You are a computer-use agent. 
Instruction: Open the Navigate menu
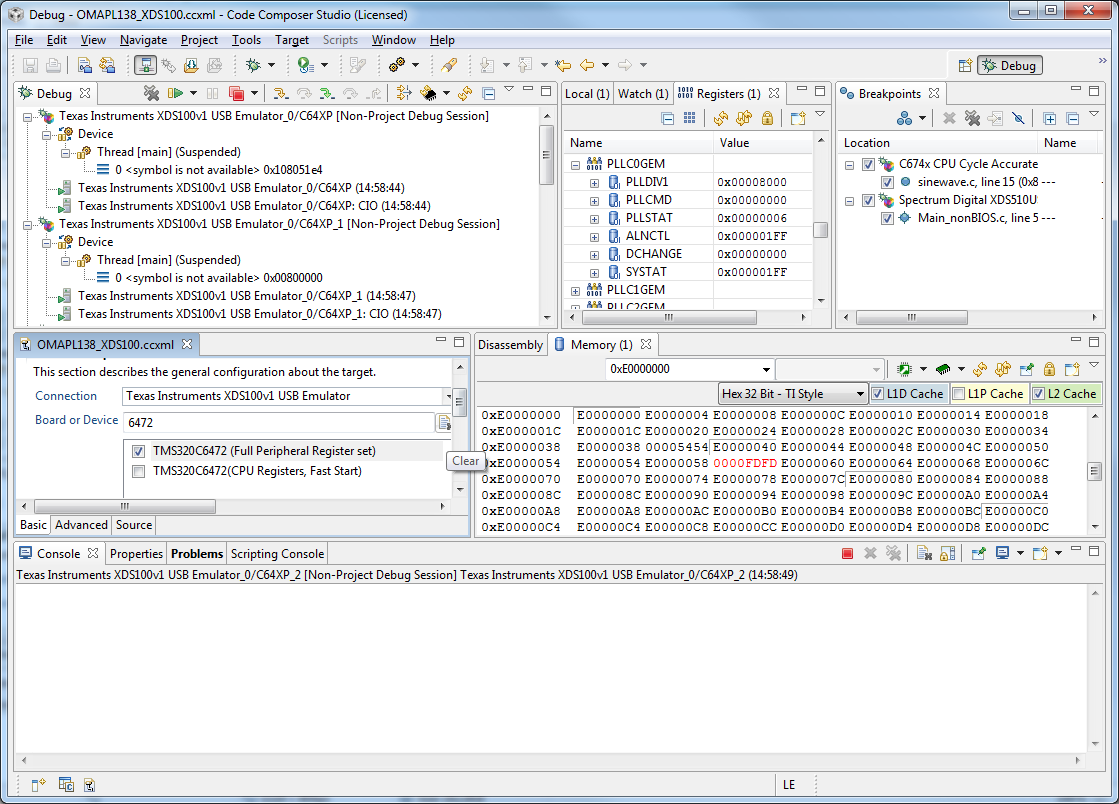143,40
